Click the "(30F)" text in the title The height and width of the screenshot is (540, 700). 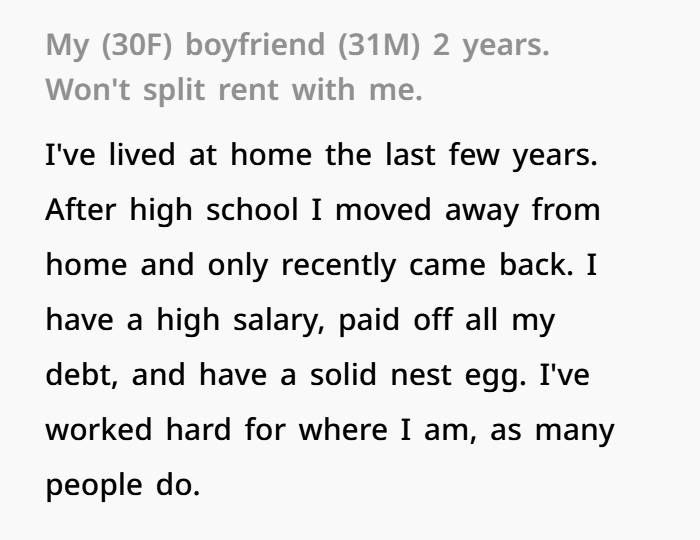(x=137, y=46)
